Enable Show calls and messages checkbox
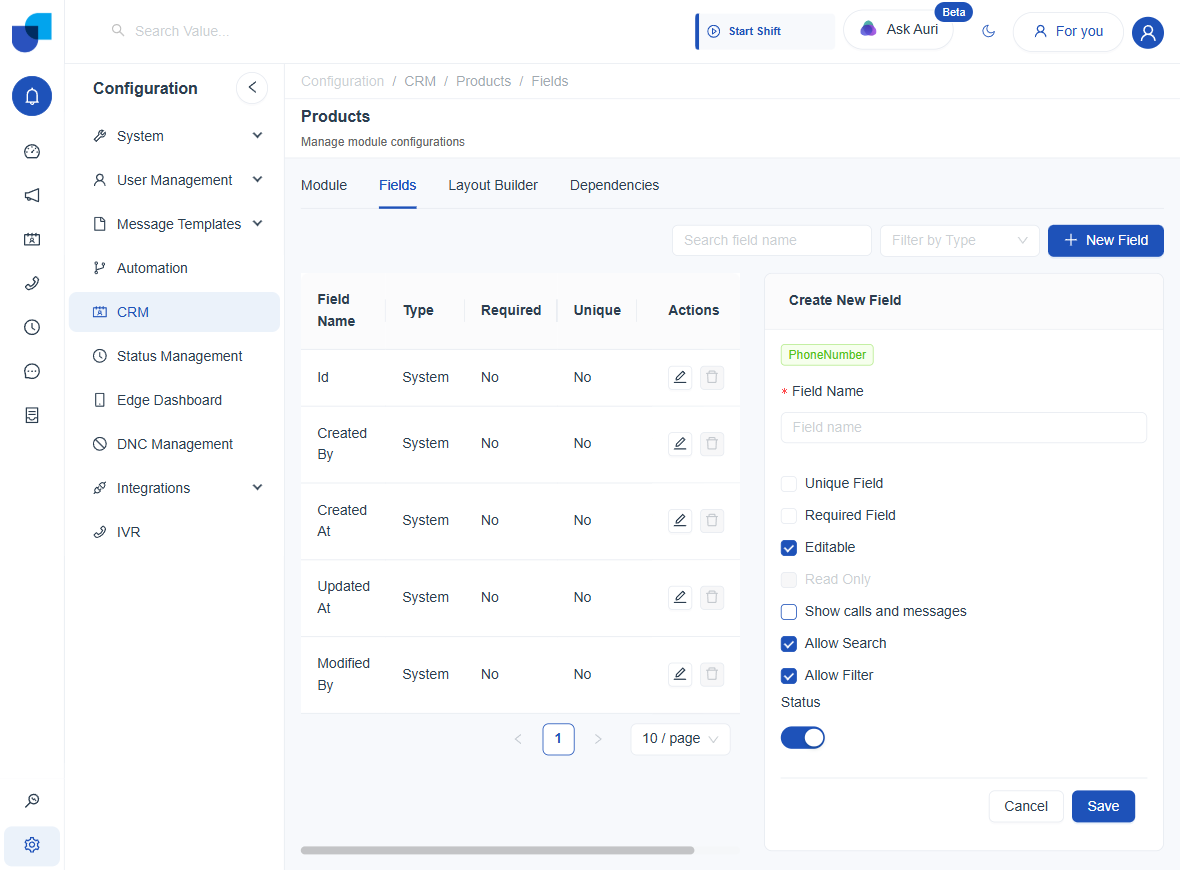The height and width of the screenshot is (870, 1180). pos(789,612)
